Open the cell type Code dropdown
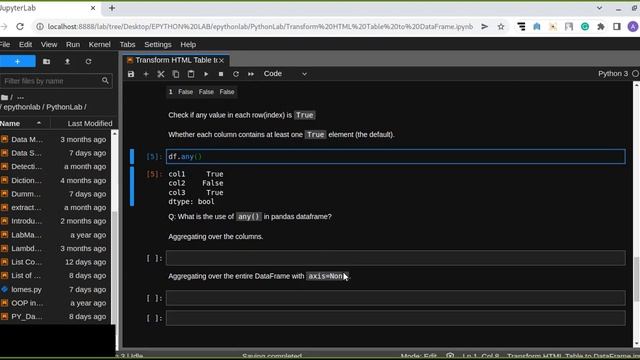This screenshot has width=640, height=360. click(x=285, y=74)
